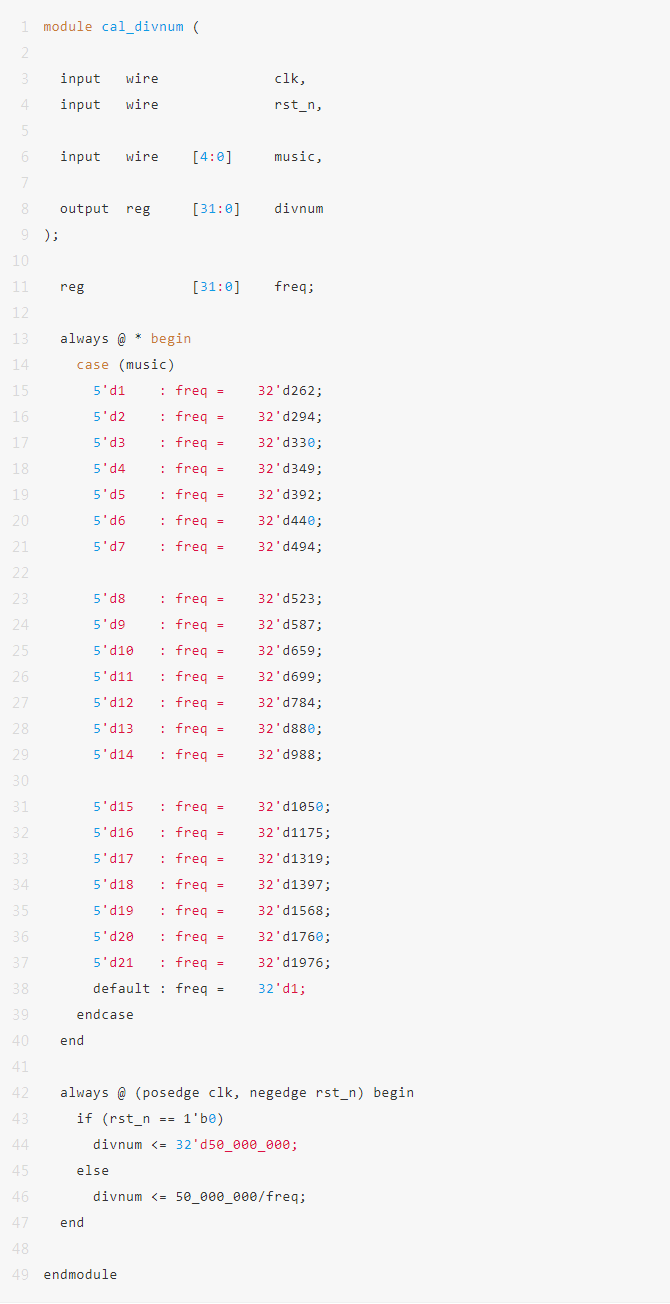Viewport: 670px width, 1304px height.
Task: Click the rst_n port name in input declaration
Action: (x=298, y=105)
